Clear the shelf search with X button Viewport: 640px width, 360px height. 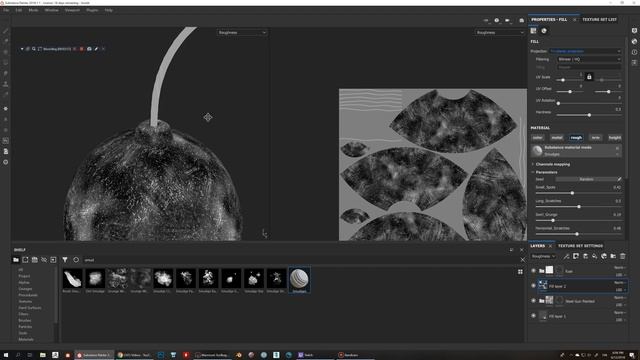coord(522,260)
